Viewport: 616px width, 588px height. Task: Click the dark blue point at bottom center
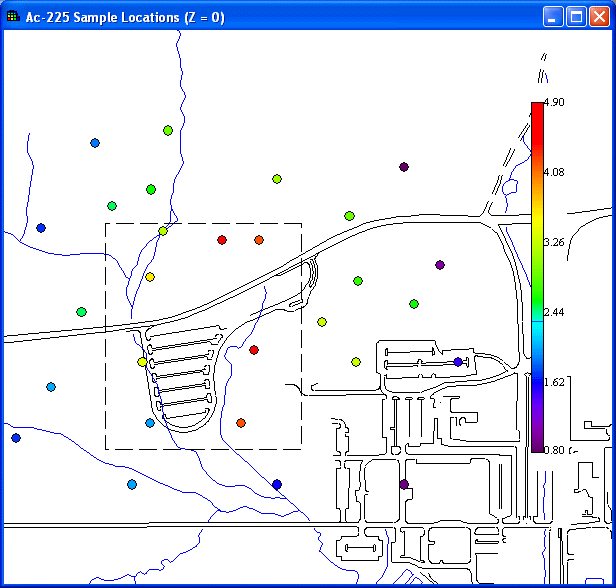(277, 484)
